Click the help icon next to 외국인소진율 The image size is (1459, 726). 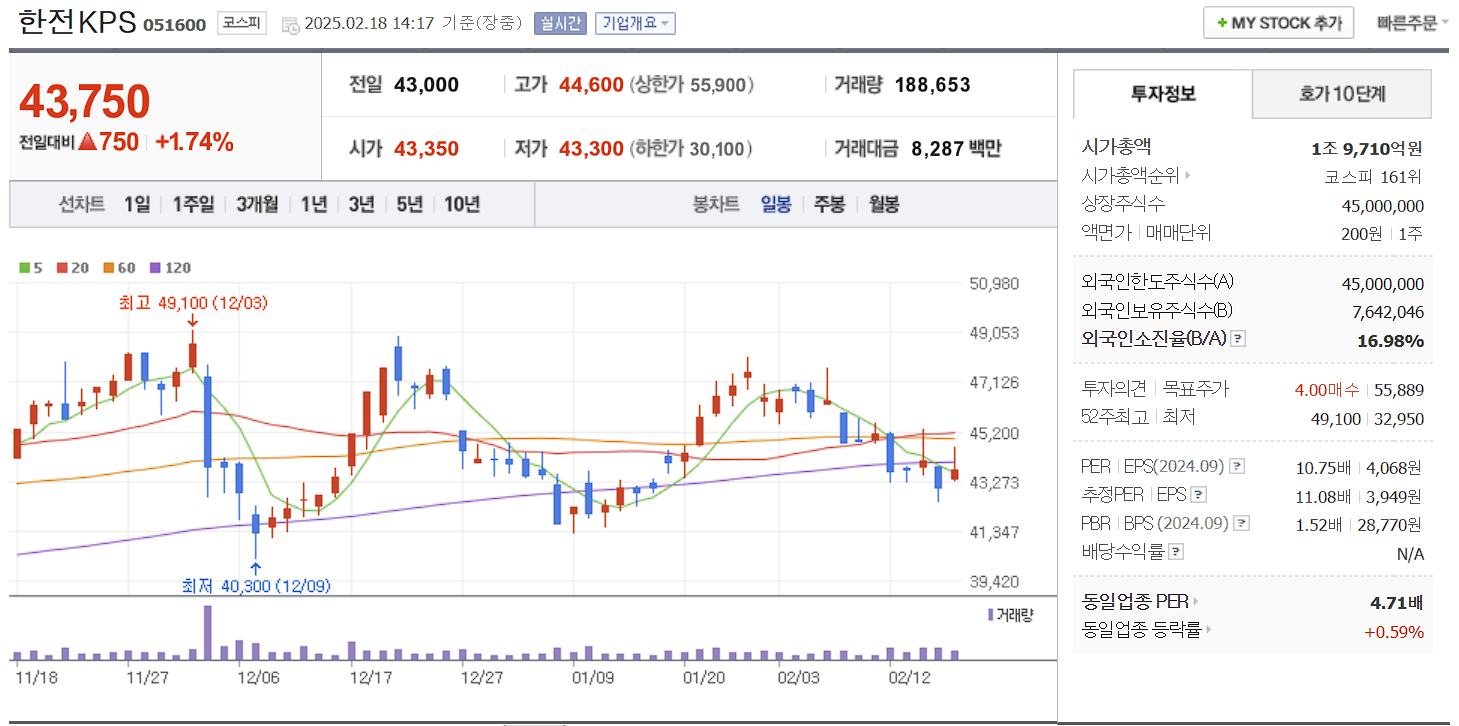[1238, 337]
